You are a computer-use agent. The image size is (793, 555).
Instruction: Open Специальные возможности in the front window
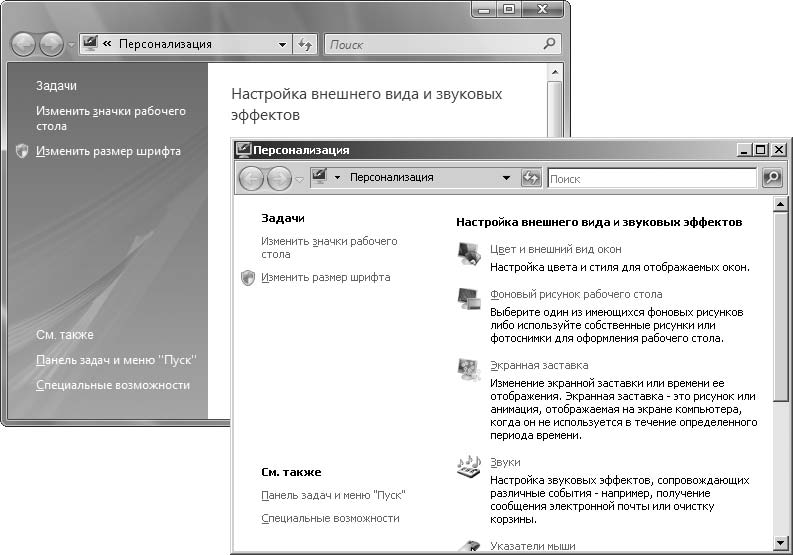click(330, 518)
